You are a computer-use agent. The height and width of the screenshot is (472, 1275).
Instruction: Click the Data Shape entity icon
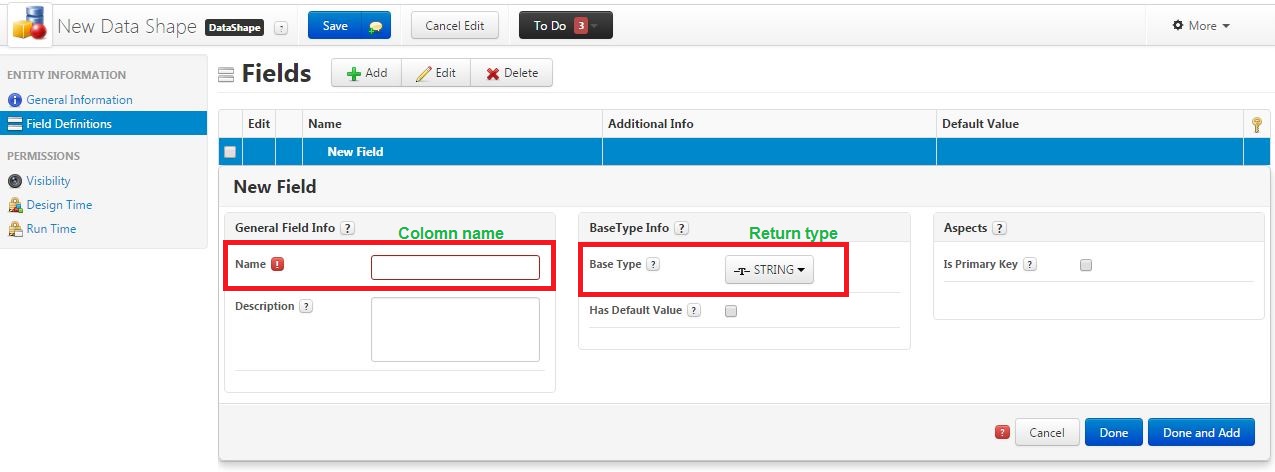(x=29, y=25)
